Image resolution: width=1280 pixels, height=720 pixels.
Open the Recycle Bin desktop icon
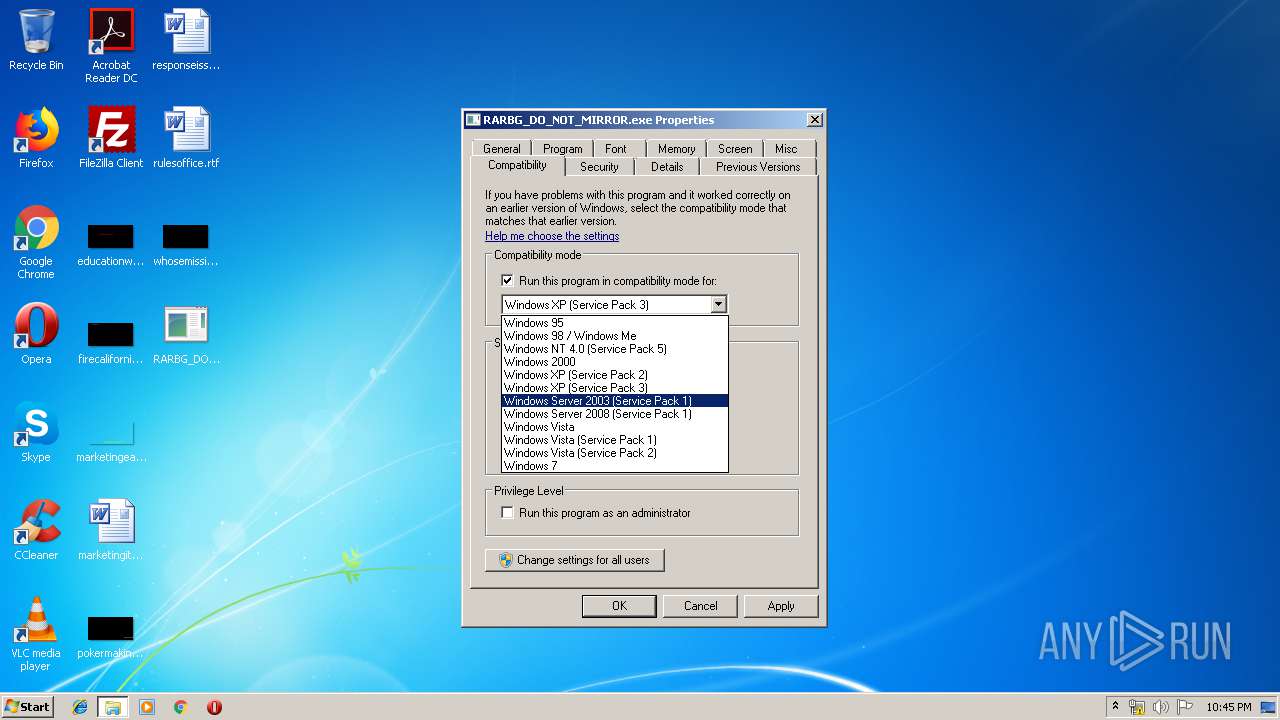coord(36,40)
